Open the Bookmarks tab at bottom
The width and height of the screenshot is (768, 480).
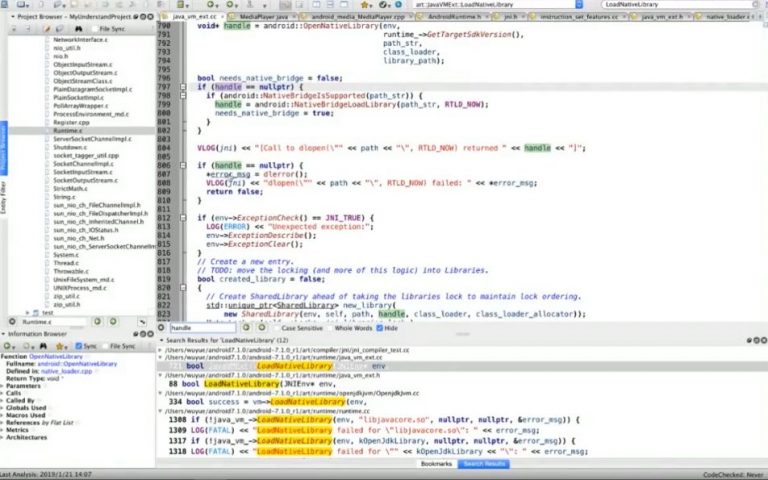(x=436, y=464)
